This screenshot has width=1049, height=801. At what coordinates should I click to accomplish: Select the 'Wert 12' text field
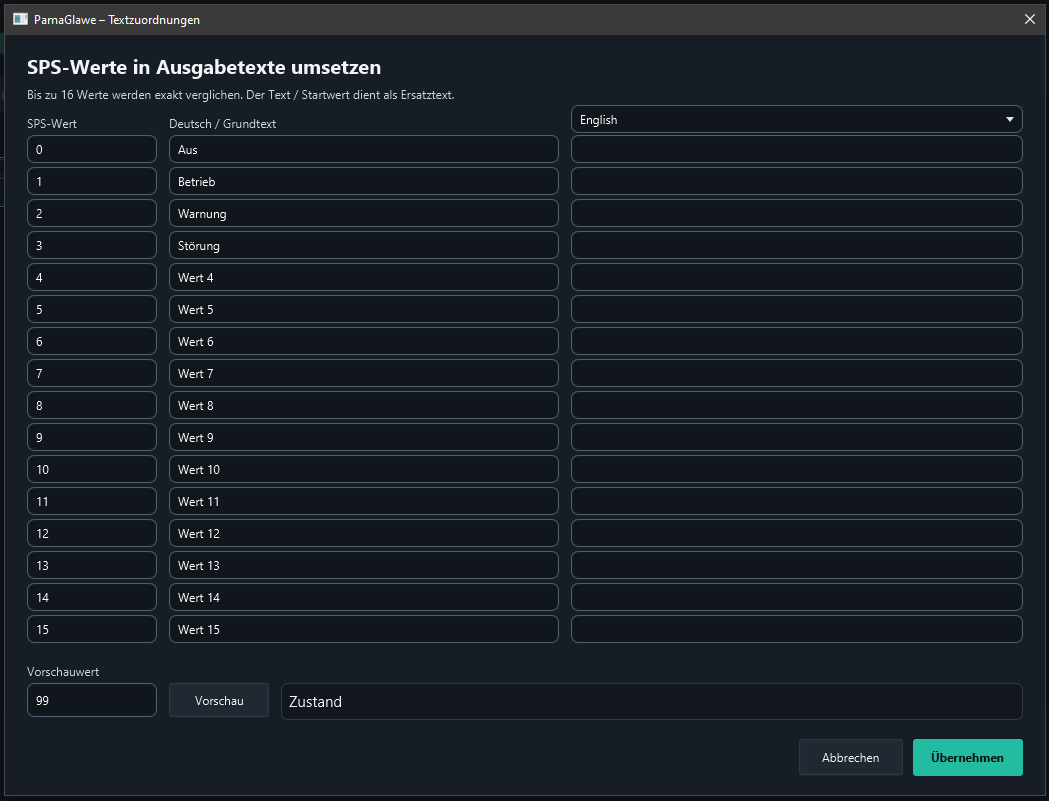(x=363, y=533)
